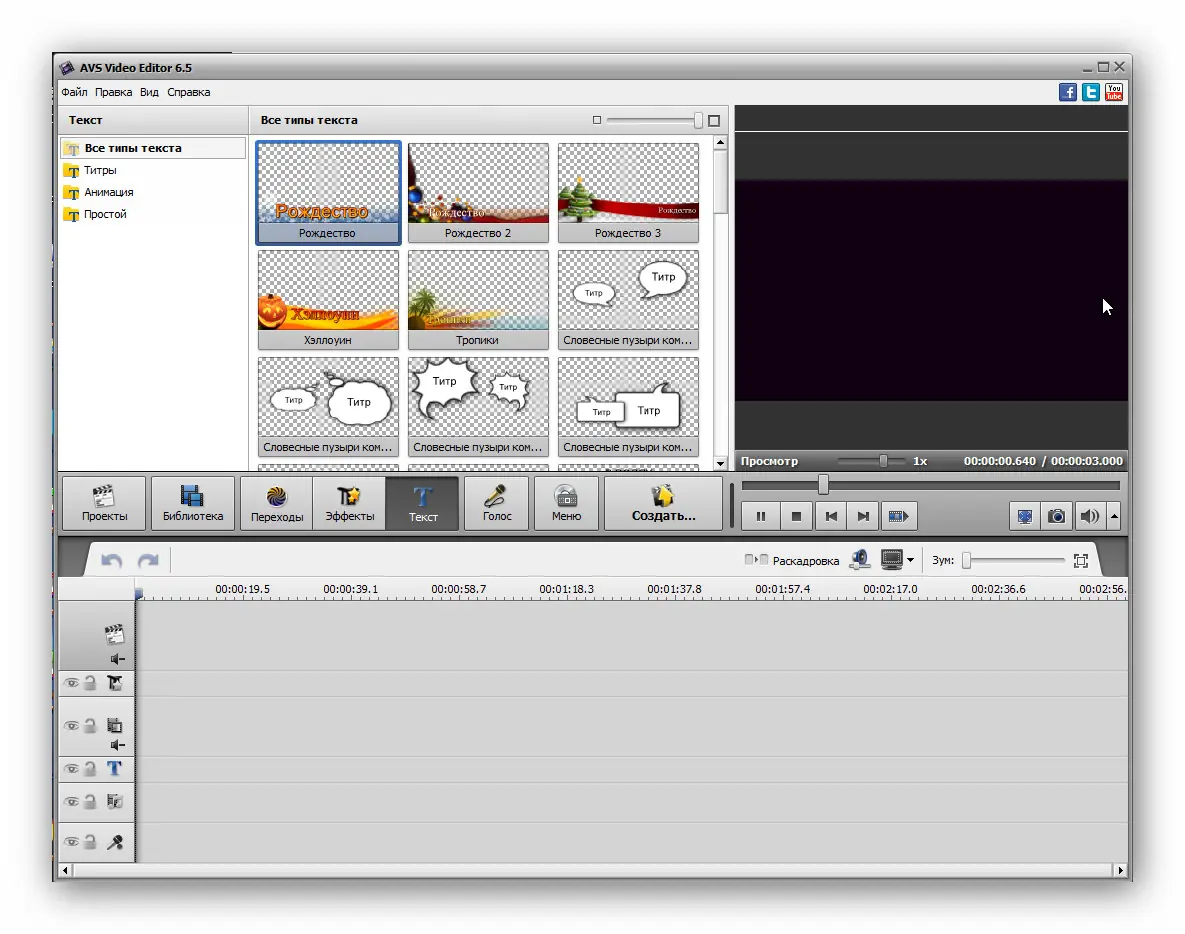This screenshot has height=934, width=1185.
Task: Jump to previous frame in preview
Action: (831, 516)
